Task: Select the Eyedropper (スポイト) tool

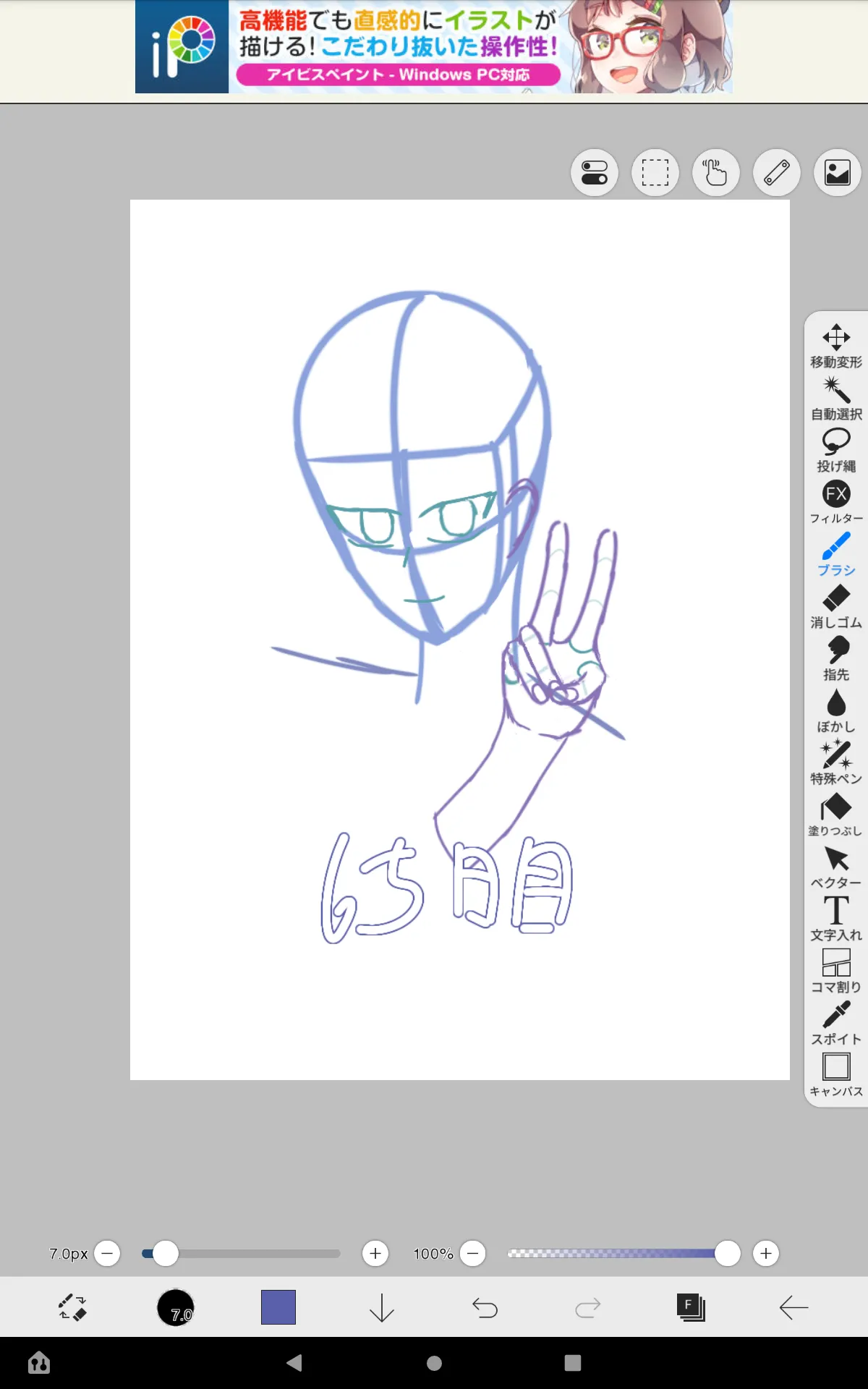Action: [836, 1023]
